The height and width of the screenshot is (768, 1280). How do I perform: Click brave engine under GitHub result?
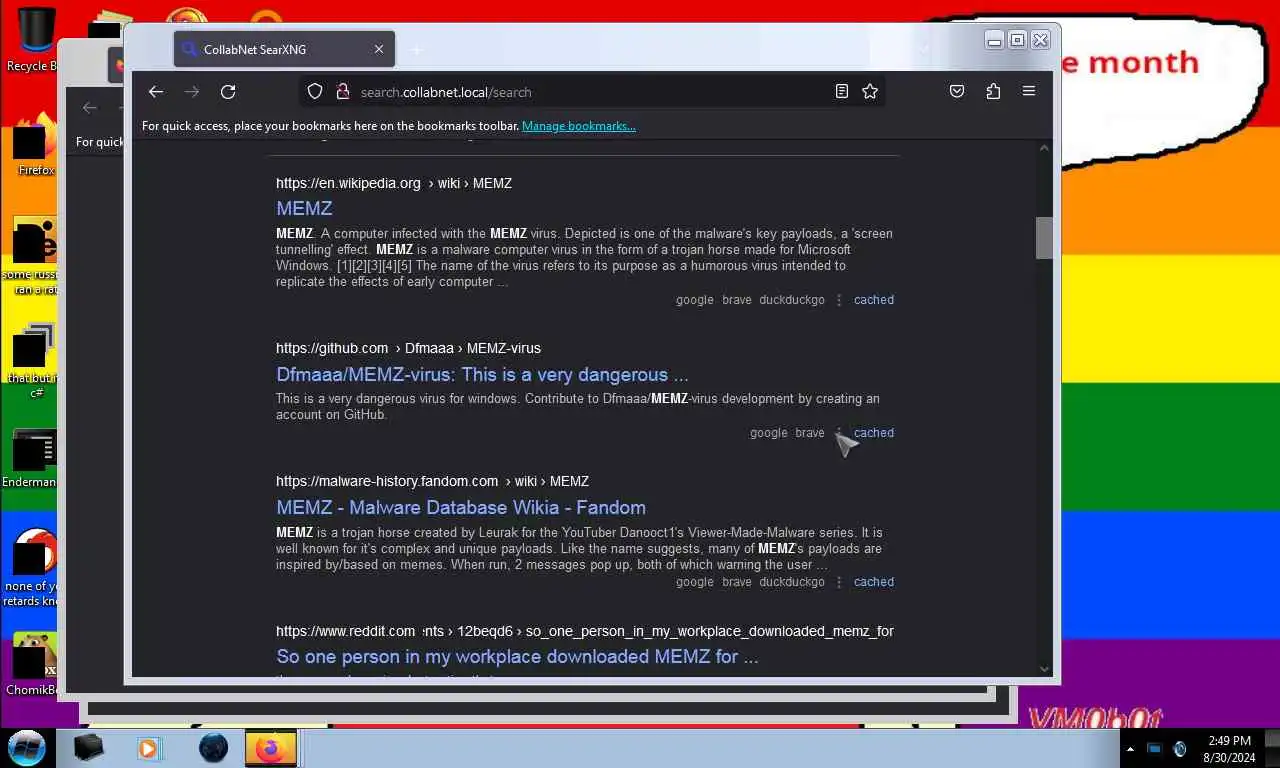click(x=810, y=433)
